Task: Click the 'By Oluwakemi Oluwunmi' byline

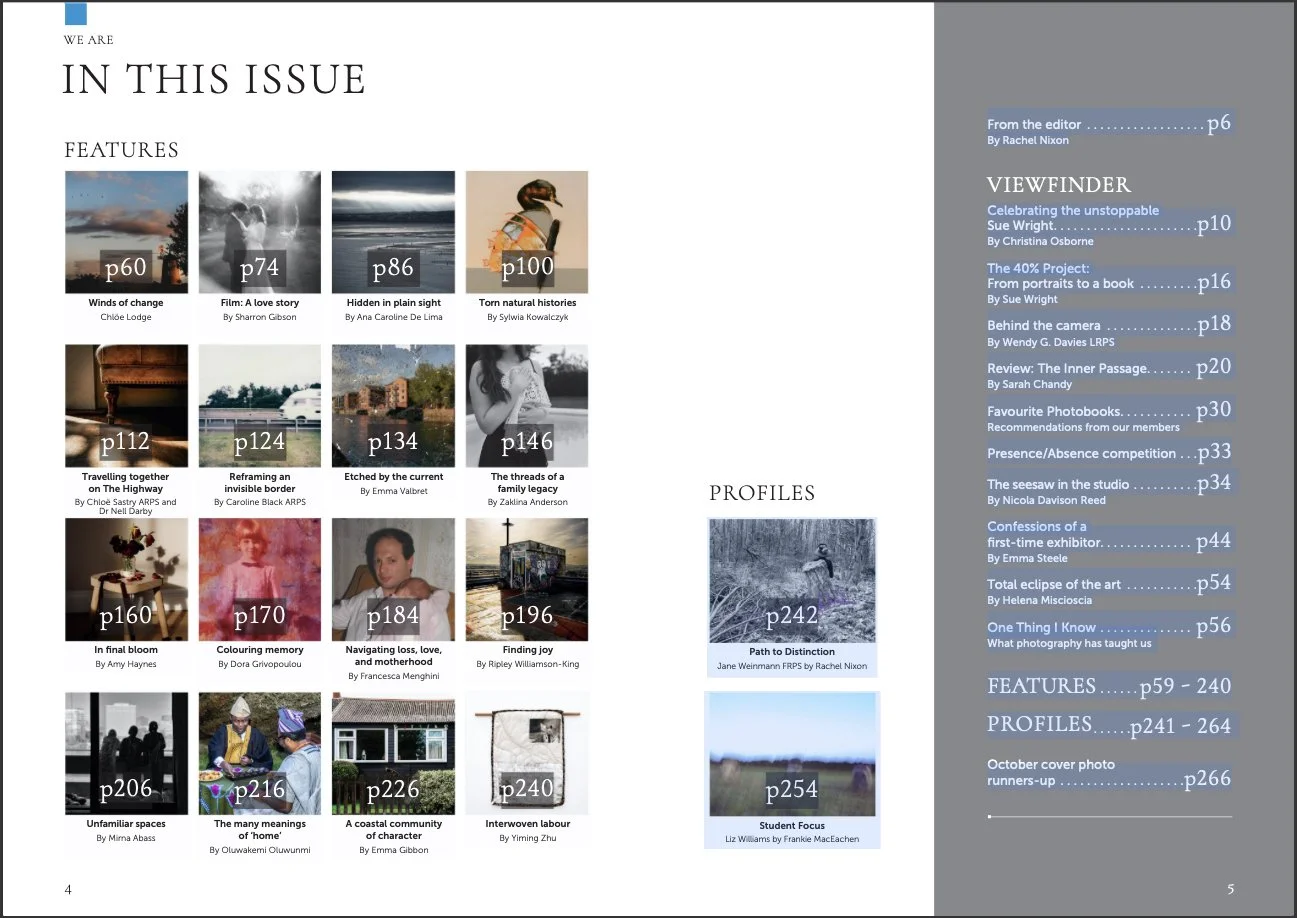Action: pos(260,850)
